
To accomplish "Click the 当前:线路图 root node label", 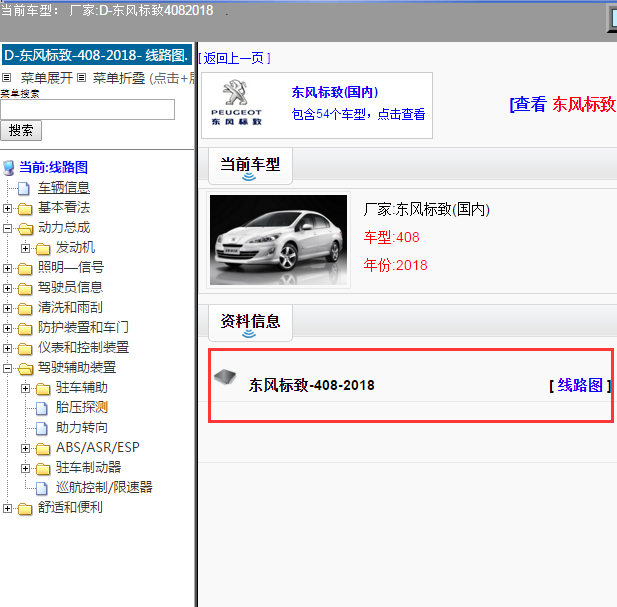I will point(54,168).
